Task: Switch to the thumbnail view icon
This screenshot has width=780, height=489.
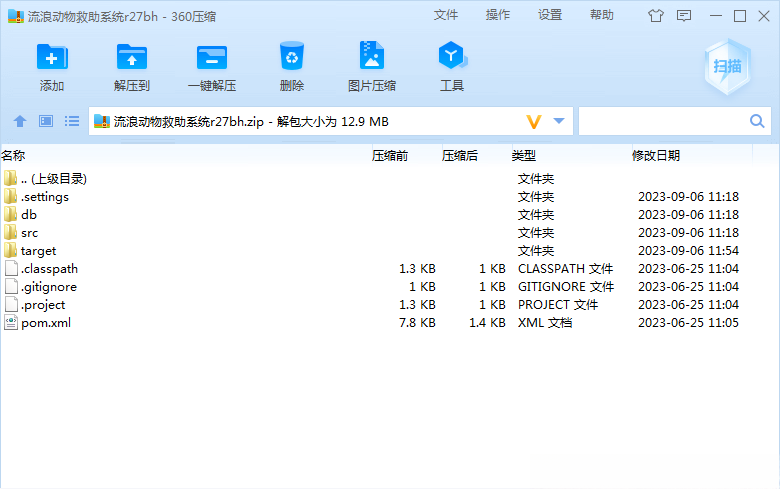Action: click(x=46, y=121)
